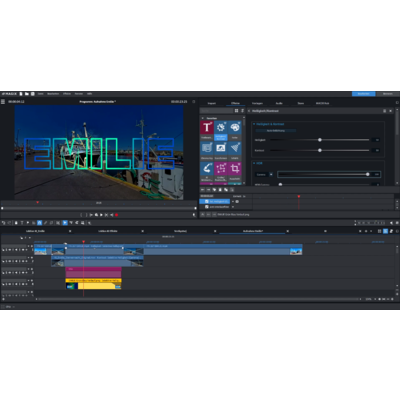Save the project using the disk icon

point(33,94)
